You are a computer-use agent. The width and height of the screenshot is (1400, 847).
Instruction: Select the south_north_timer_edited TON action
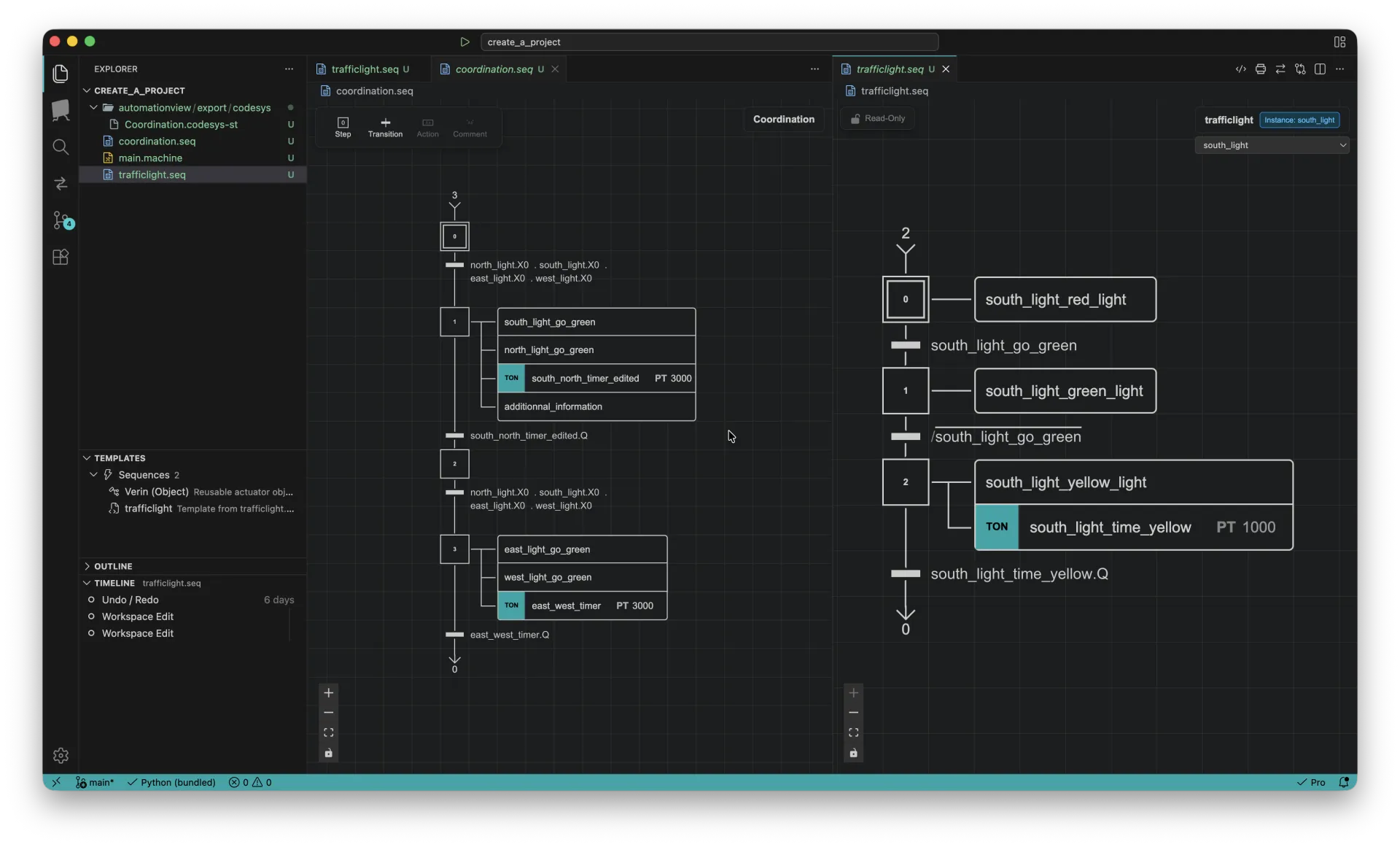pyautogui.click(x=596, y=378)
